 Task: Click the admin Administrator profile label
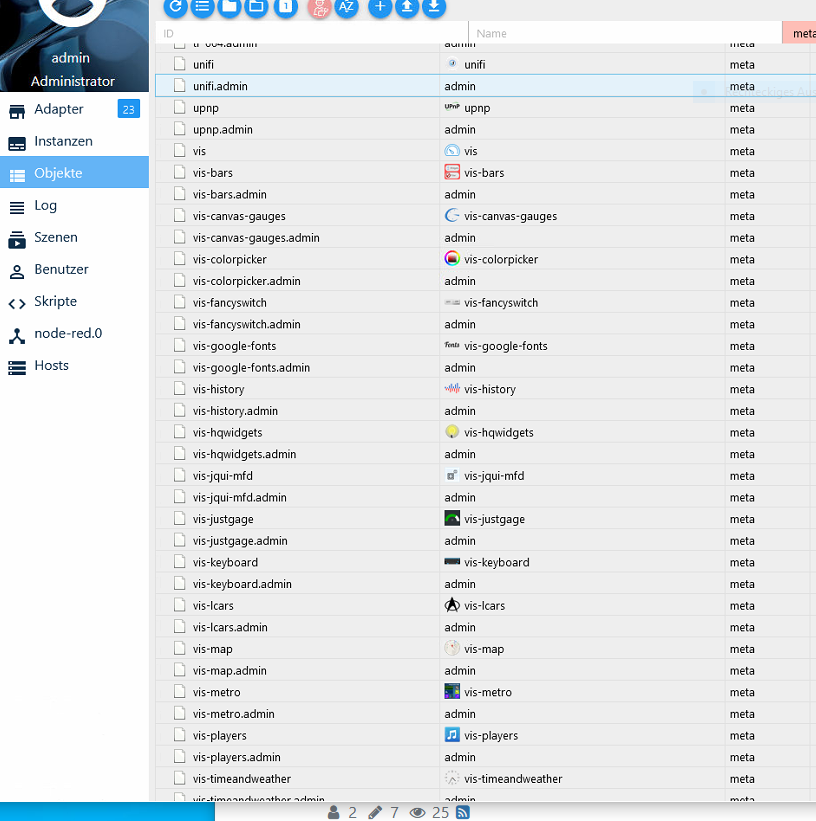(72, 70)
